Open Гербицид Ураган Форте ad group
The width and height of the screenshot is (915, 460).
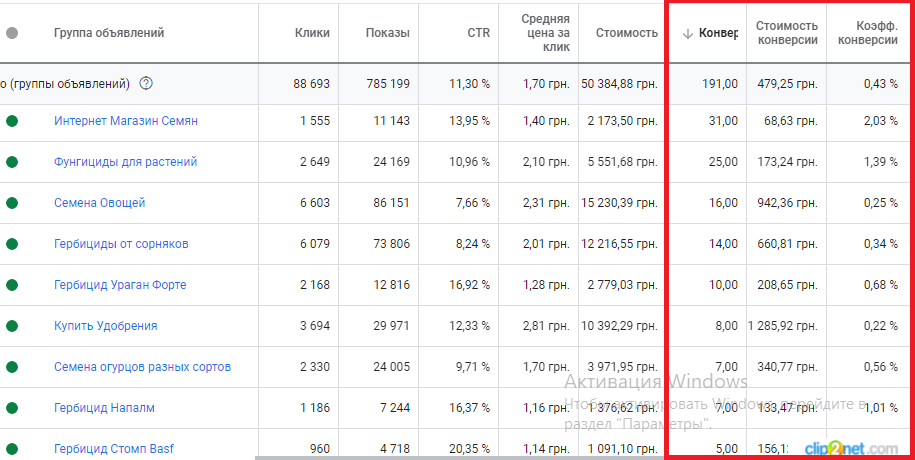tap(120, 285)
